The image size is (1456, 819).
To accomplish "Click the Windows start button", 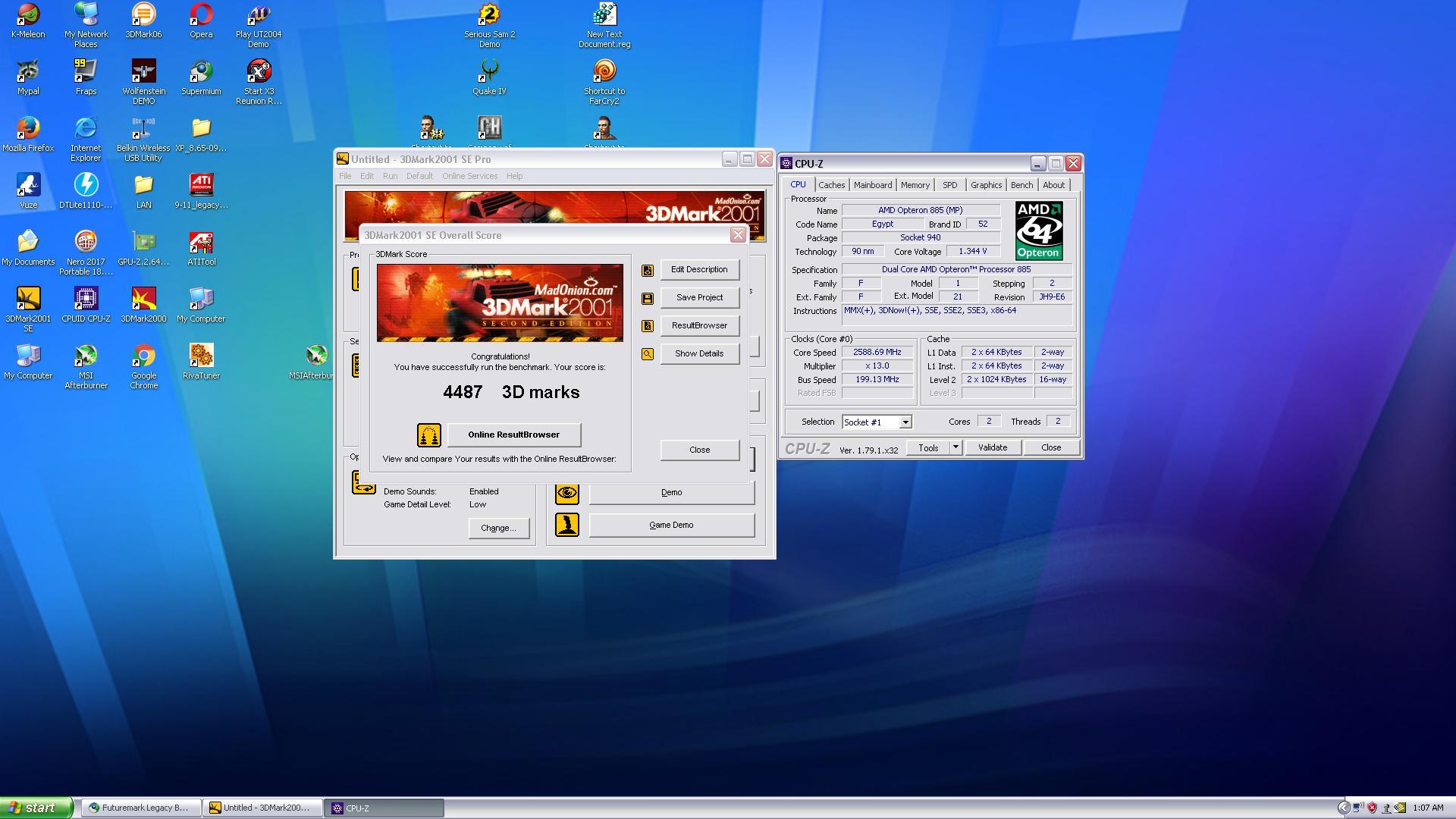I will point(36,808).
